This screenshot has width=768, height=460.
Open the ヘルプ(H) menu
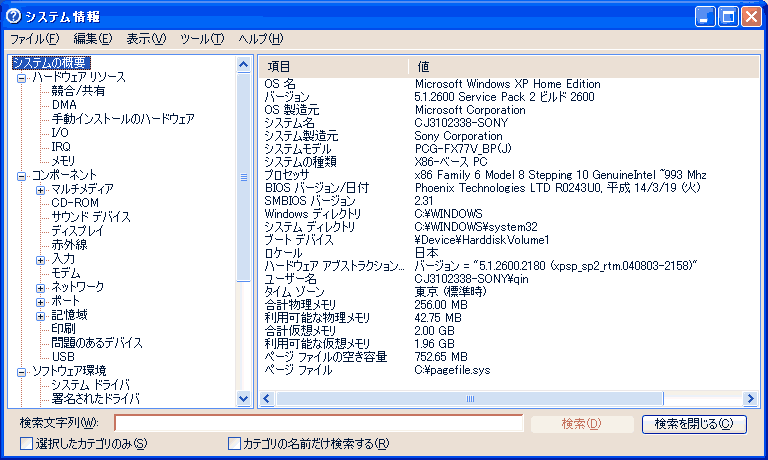[261, 39]
